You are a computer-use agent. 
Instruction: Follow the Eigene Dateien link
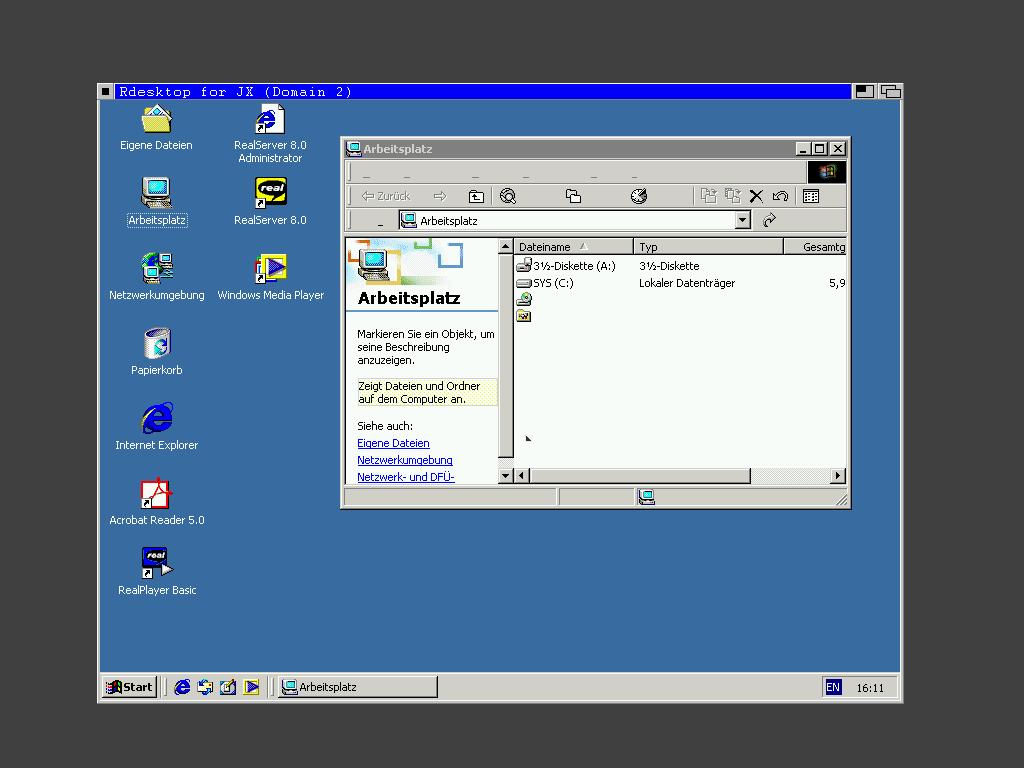[393, 443]
